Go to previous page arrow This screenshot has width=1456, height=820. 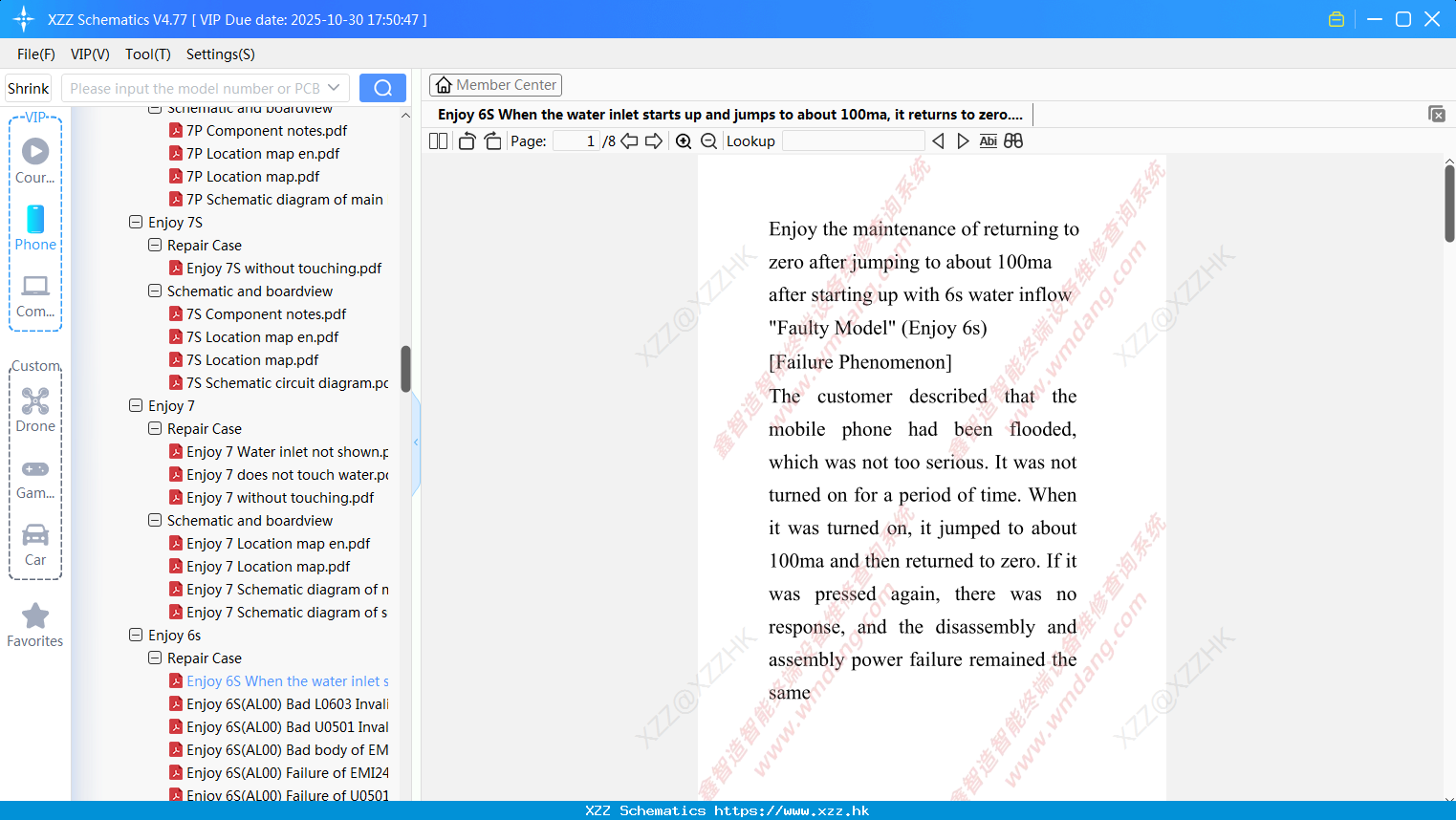coord(629,140)
